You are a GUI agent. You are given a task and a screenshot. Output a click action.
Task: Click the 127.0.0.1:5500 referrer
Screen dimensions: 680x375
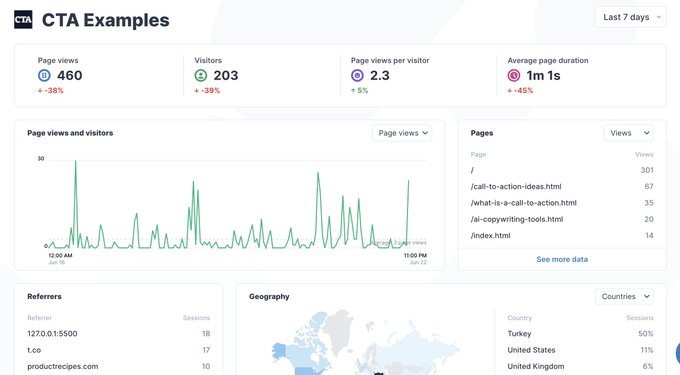click(52, 334)
